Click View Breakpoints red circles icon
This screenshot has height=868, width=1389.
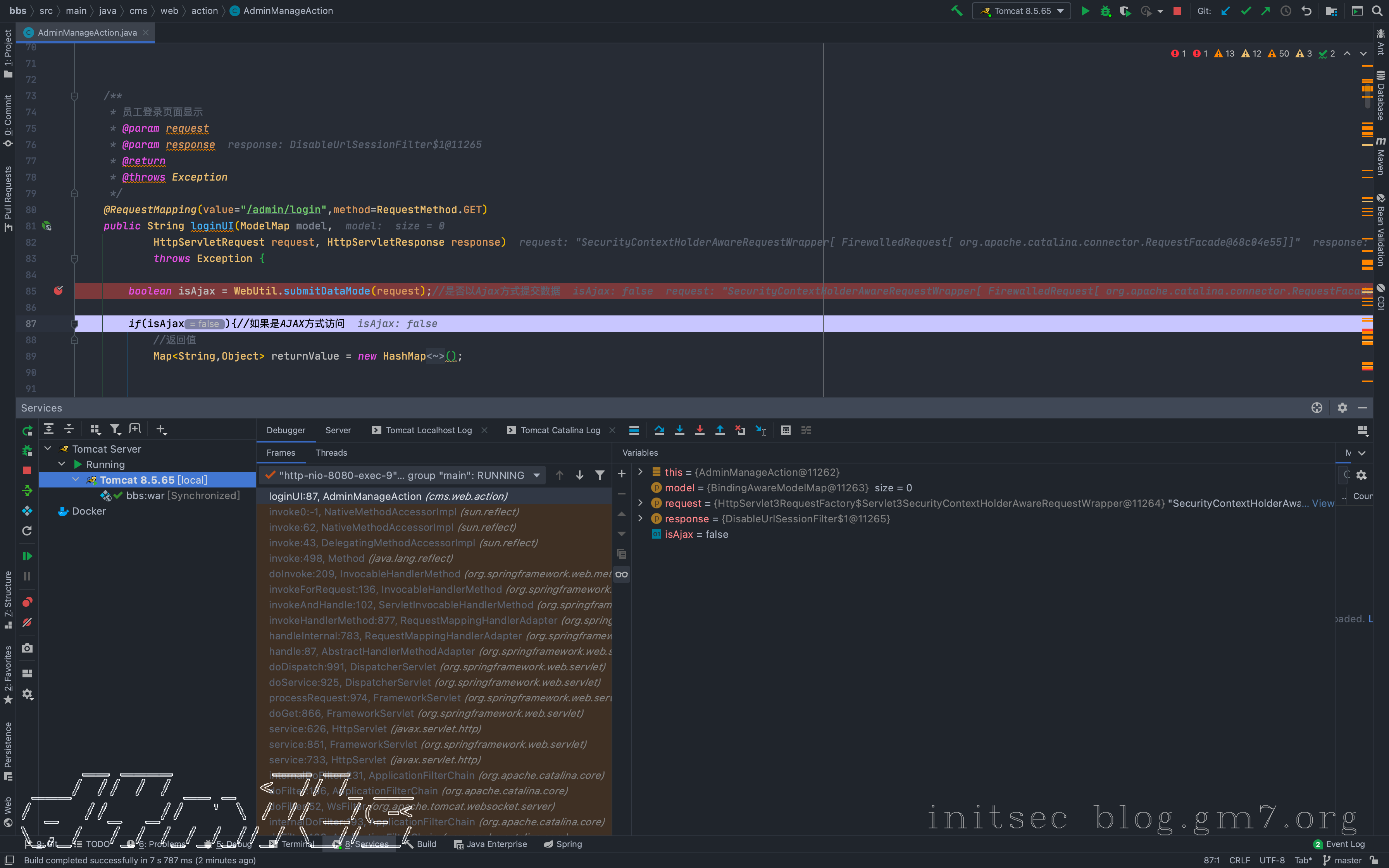pos(27,602)
